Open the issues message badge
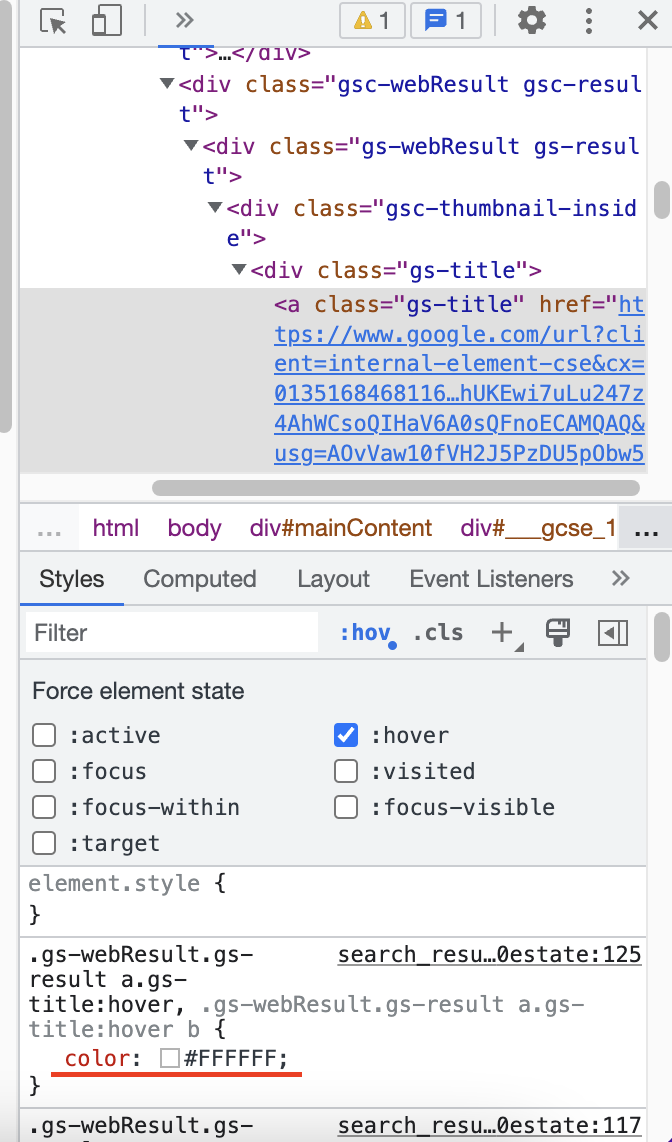 [x=445, y=20]
